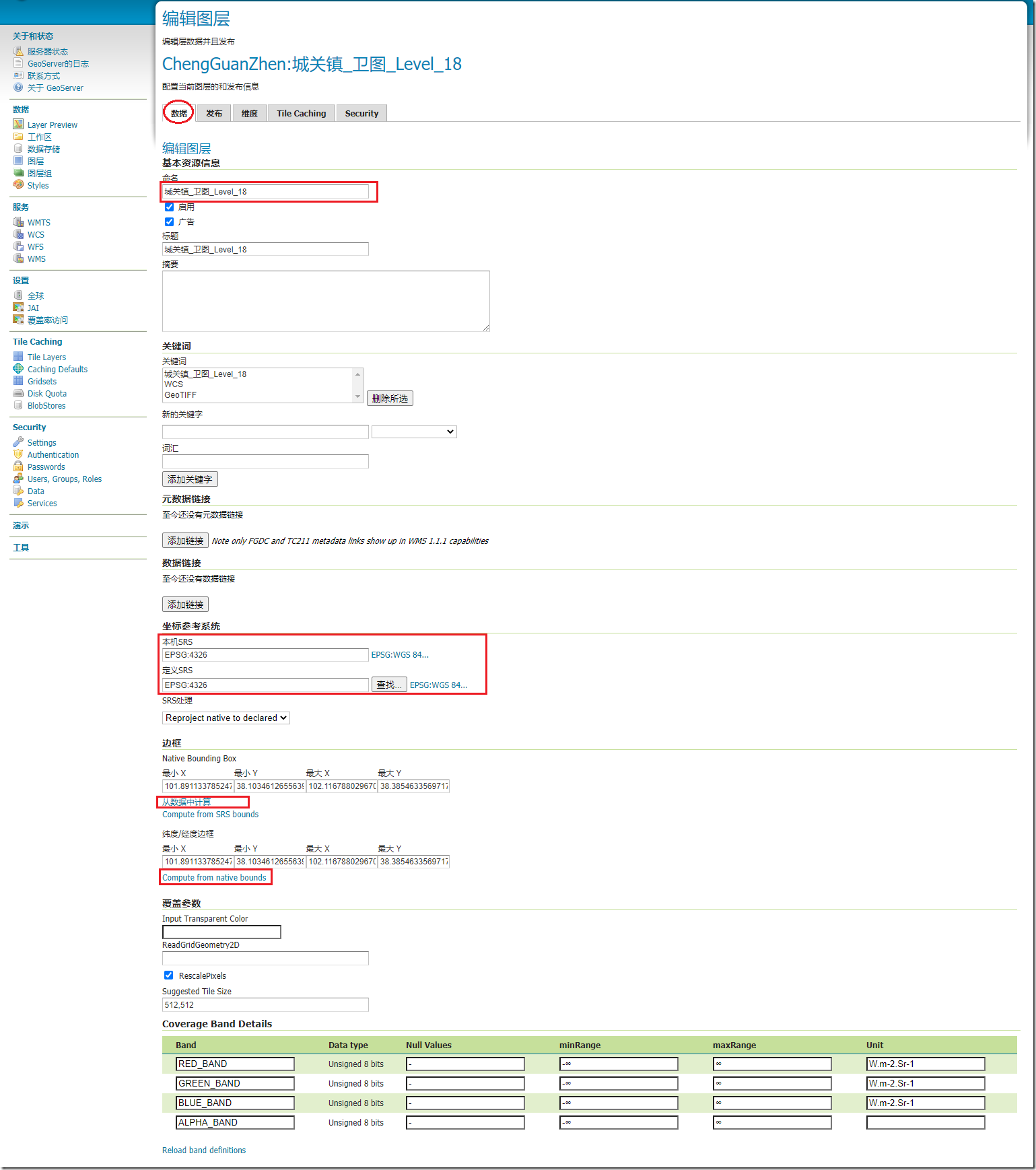Click the WCS service icon
Image resolution: width=1036 pixels, height=1170 pixels.
(18, 234)
